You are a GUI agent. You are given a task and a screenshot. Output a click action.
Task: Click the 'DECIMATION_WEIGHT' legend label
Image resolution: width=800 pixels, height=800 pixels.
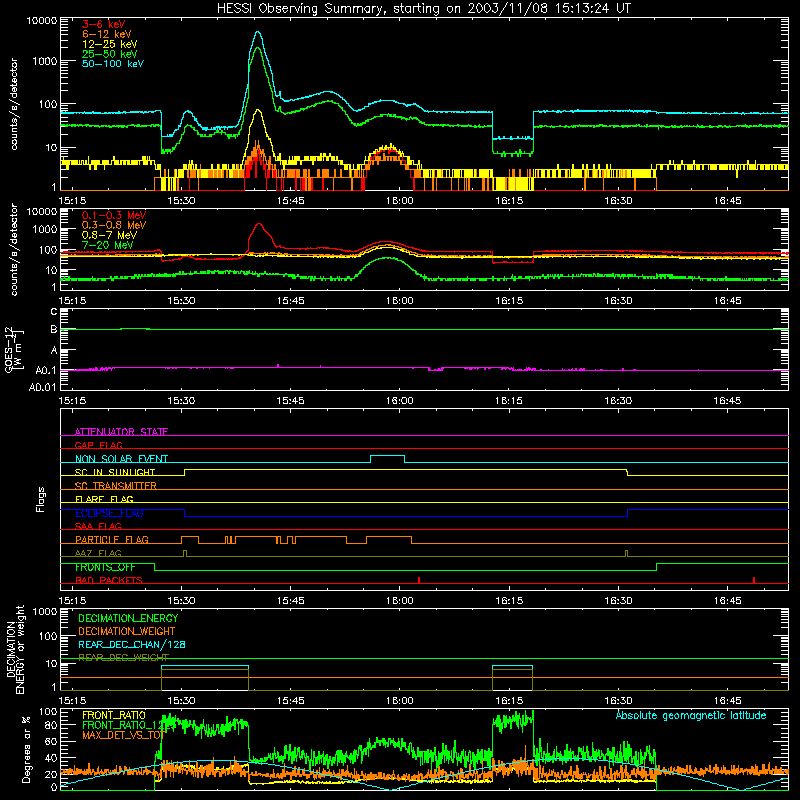127,631
